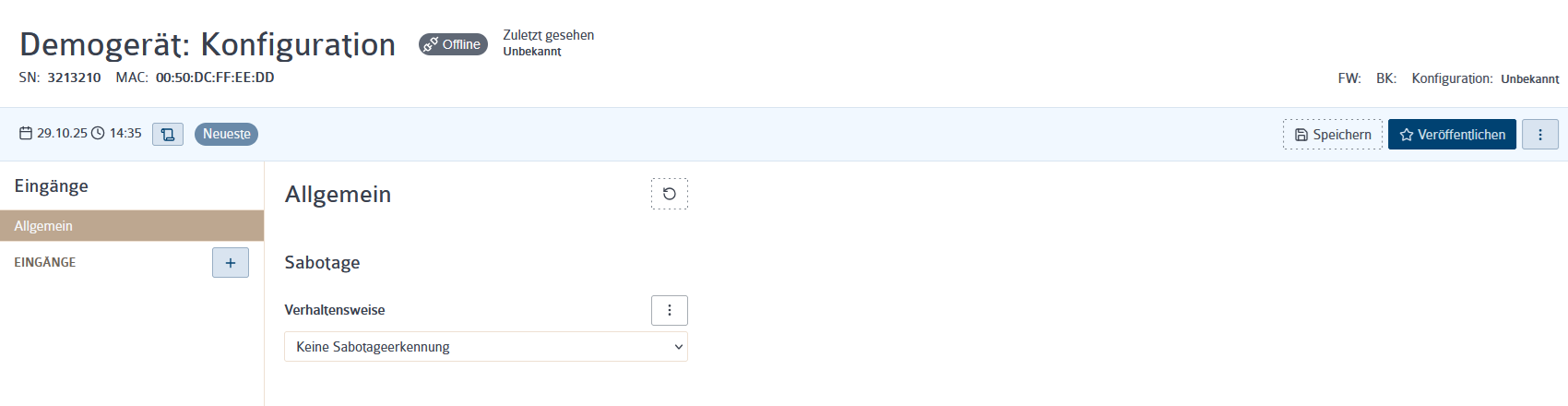The height and width of the screenshot is (406, 1568).
Task: Click the Offline status badge
Action: [x=453, y=44]
